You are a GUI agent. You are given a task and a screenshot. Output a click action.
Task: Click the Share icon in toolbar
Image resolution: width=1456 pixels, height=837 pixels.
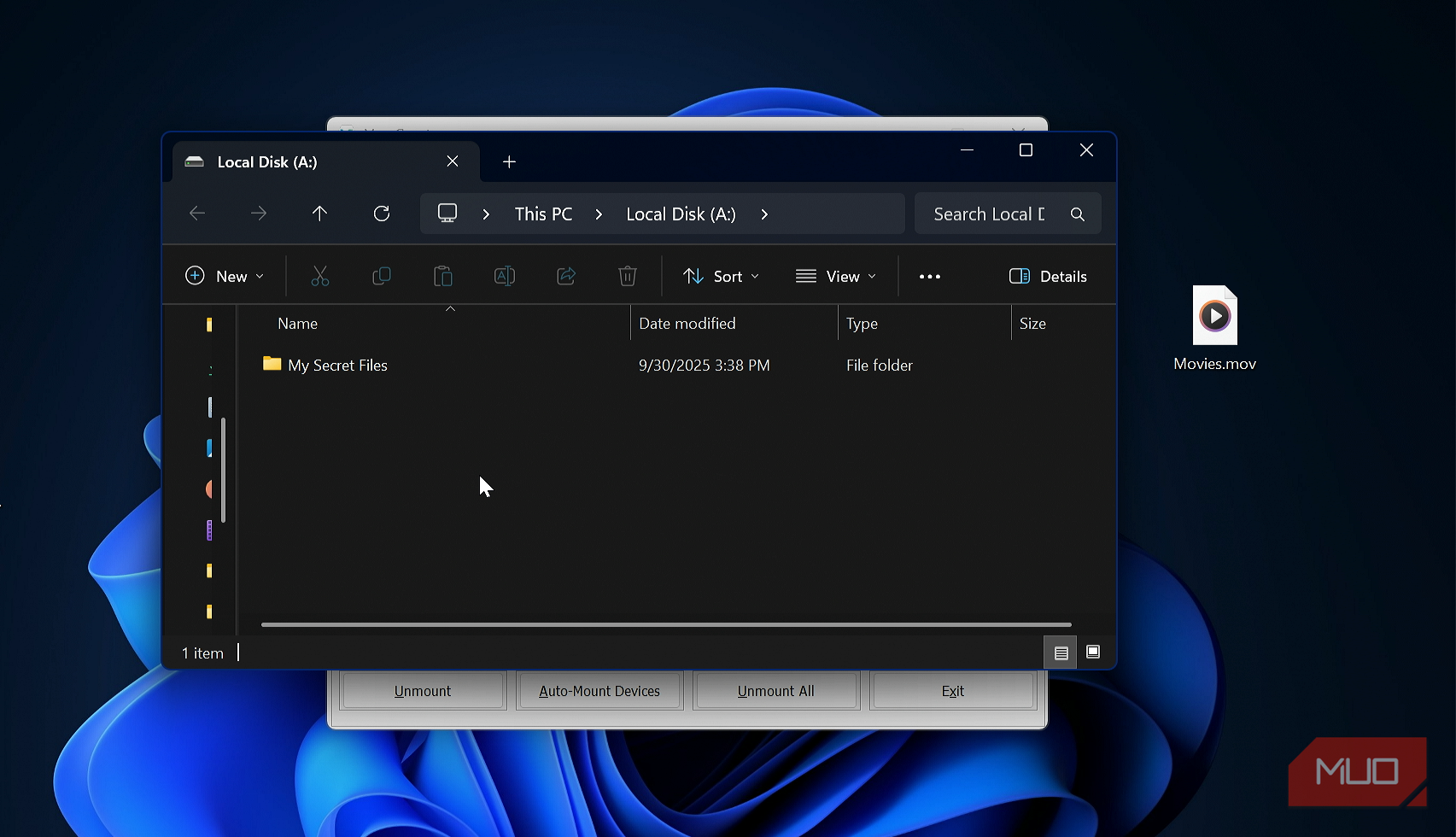pyautogui.click(x=566, y=276)
